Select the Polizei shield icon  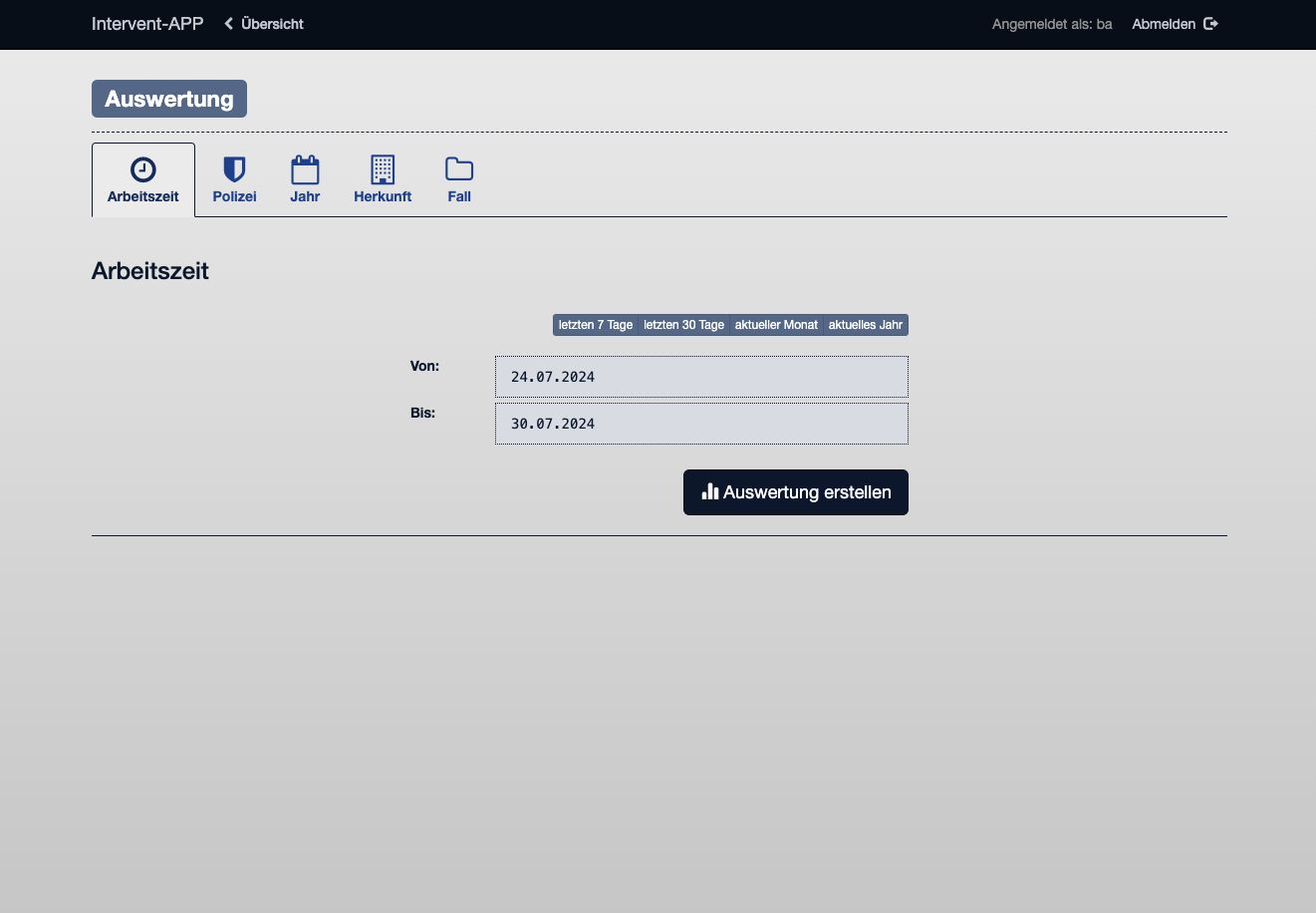click(x=234, y=169)
